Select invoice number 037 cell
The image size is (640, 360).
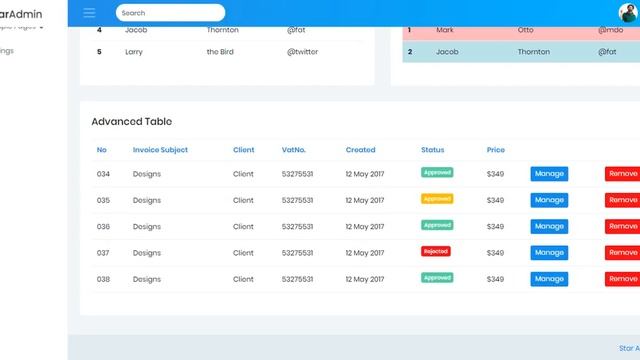point(103,253)
